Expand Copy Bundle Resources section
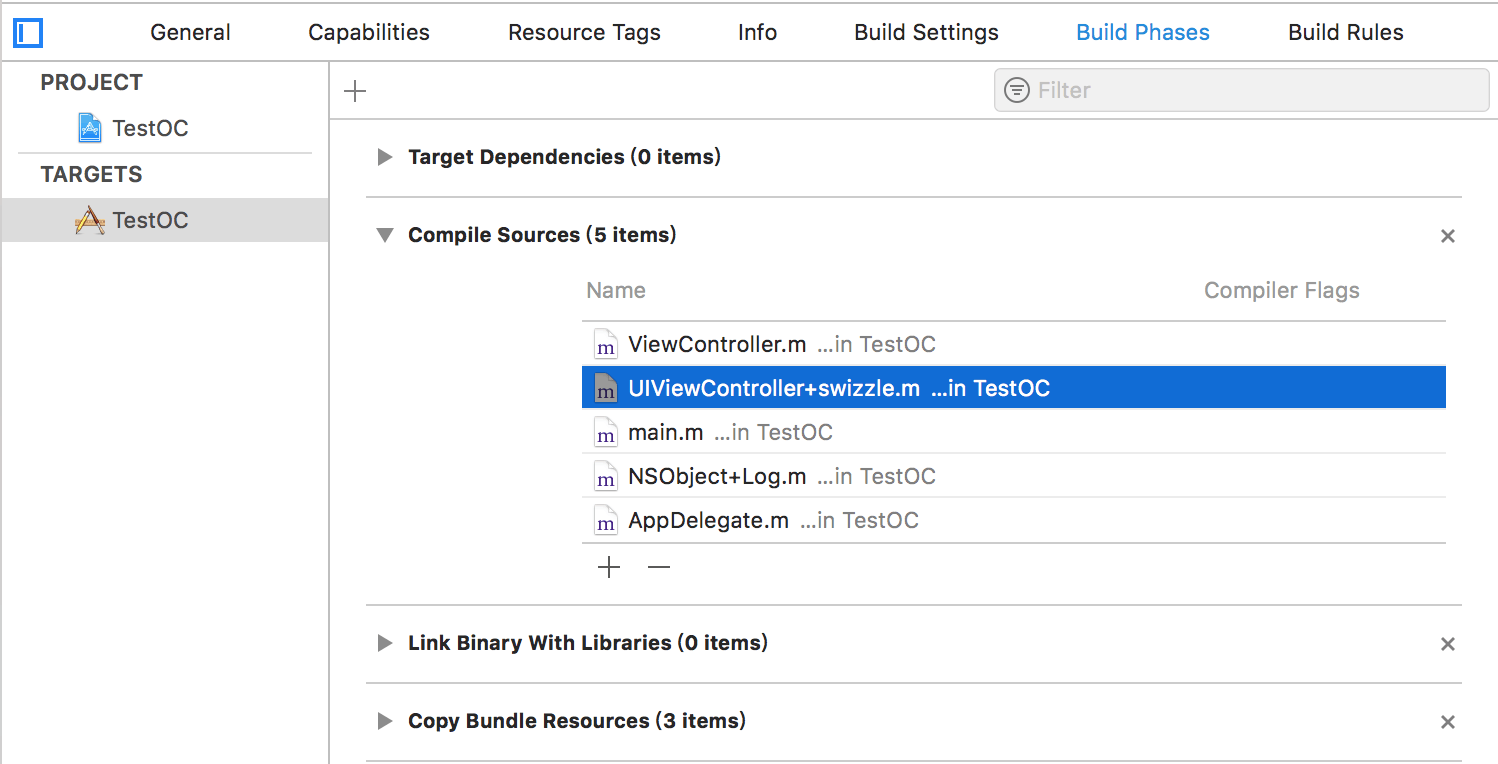The image size is (1498, 764). click(x=384, y=721)
